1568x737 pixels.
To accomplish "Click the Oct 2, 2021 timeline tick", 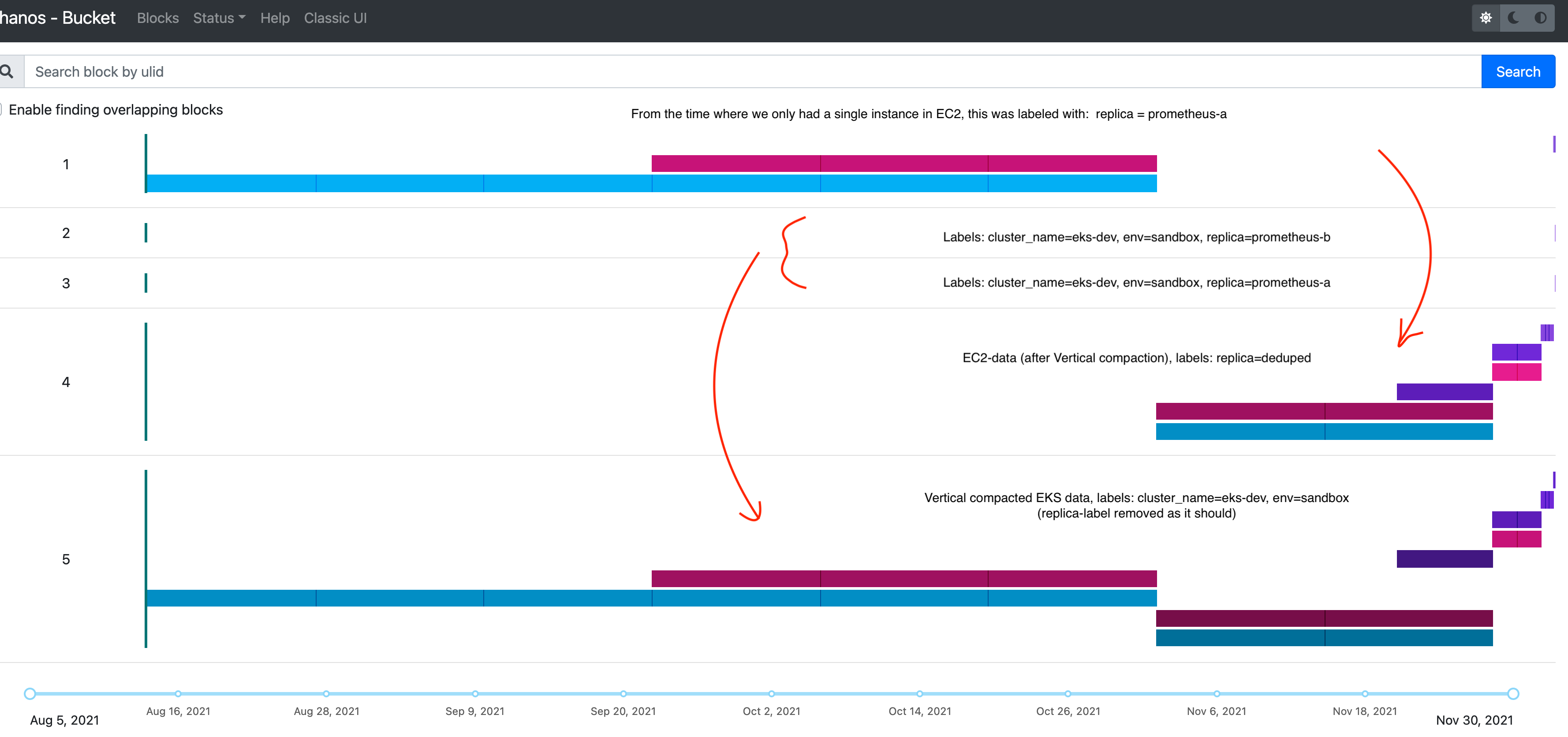I will (771, 693).
